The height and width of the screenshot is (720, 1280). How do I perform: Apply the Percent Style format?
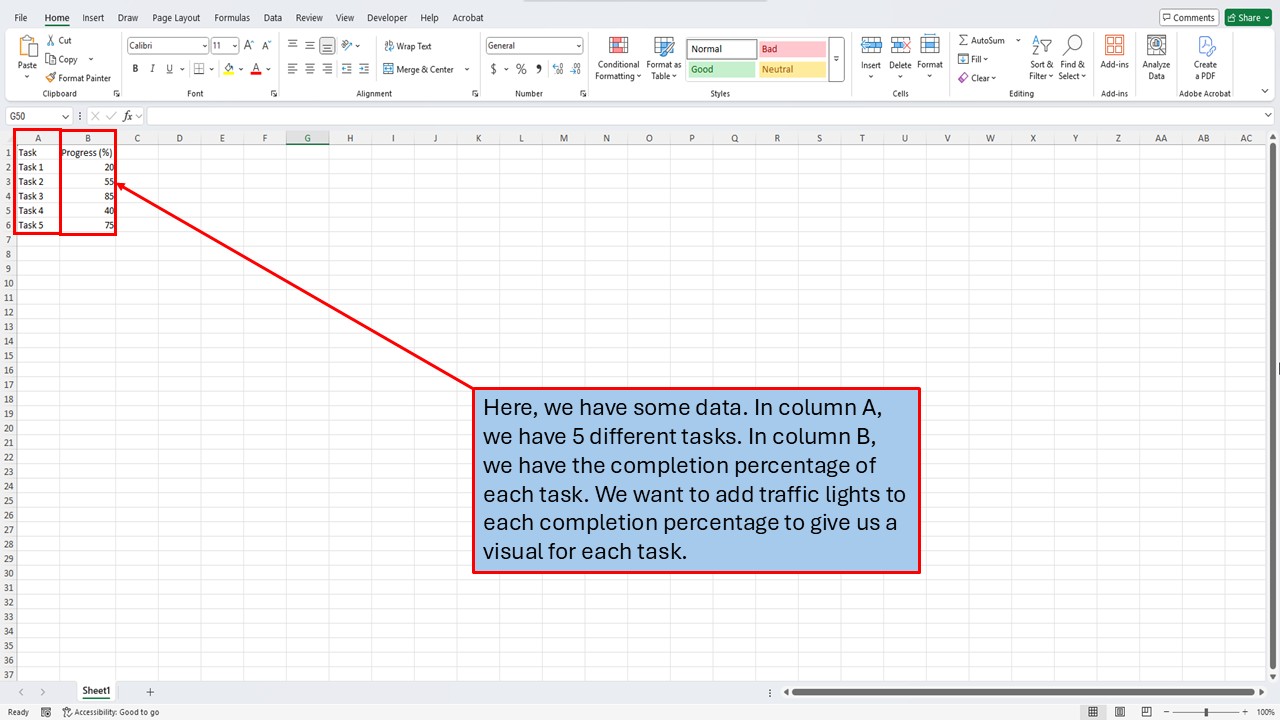click(520, 69)
